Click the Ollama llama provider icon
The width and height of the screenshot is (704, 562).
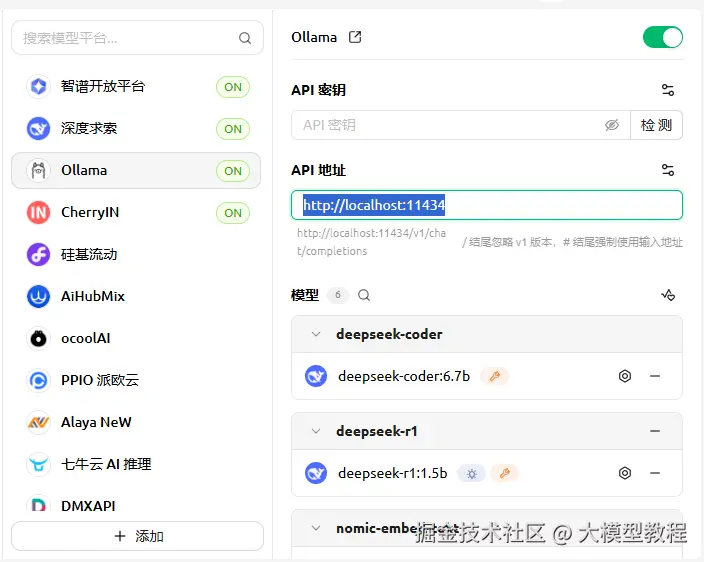pyautogui.click(x=39, y=171)
